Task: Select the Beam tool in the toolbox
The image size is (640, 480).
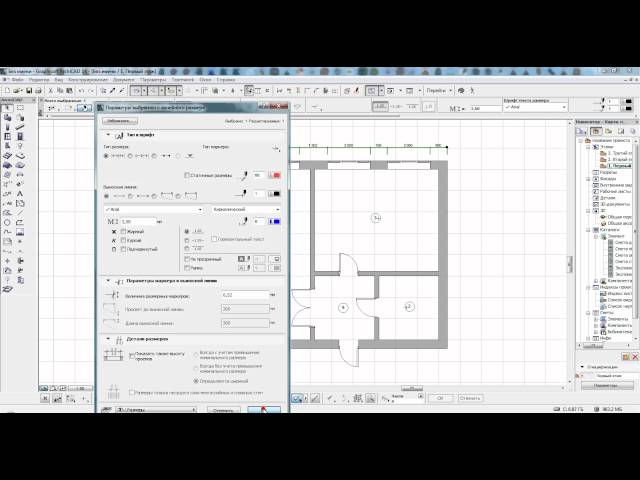Action: [20, 127]
